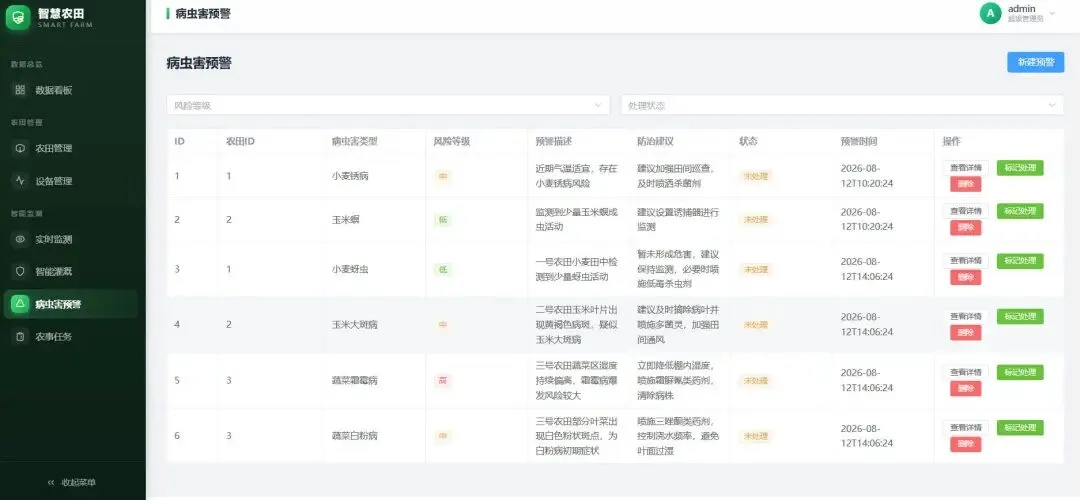Click the 农田管理 sidebar icon

click(20, 148)
